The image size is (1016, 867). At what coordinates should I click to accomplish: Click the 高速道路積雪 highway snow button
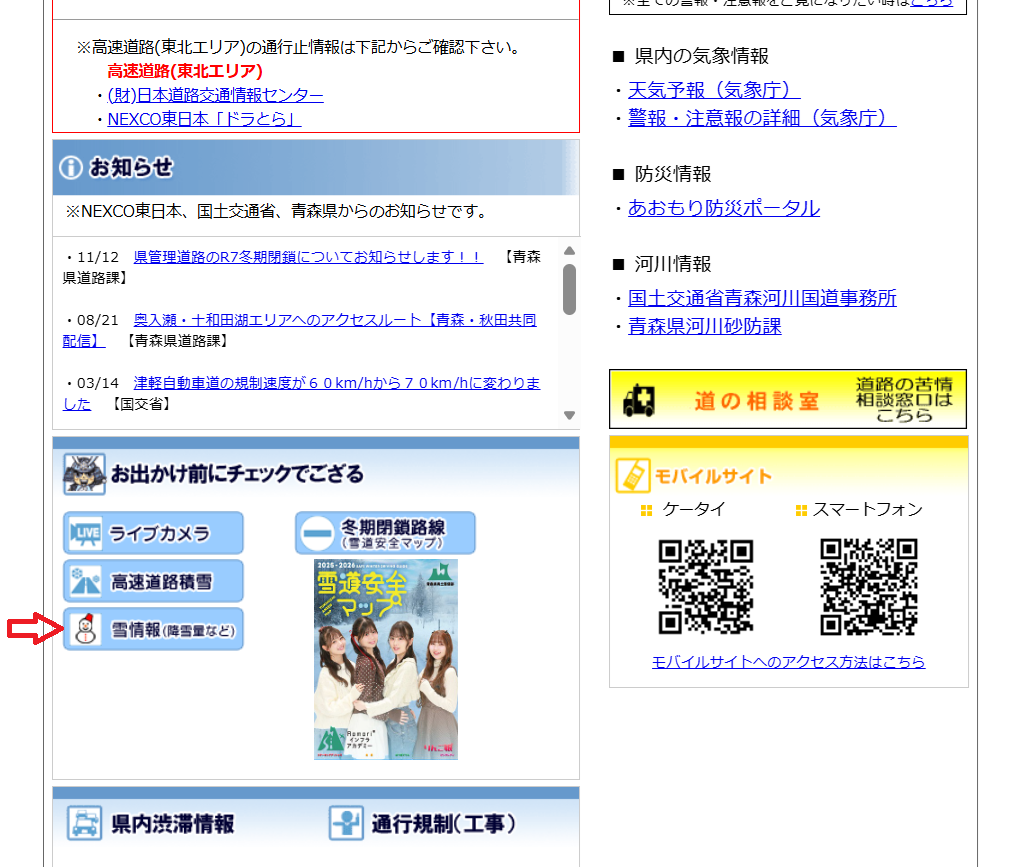153,581
